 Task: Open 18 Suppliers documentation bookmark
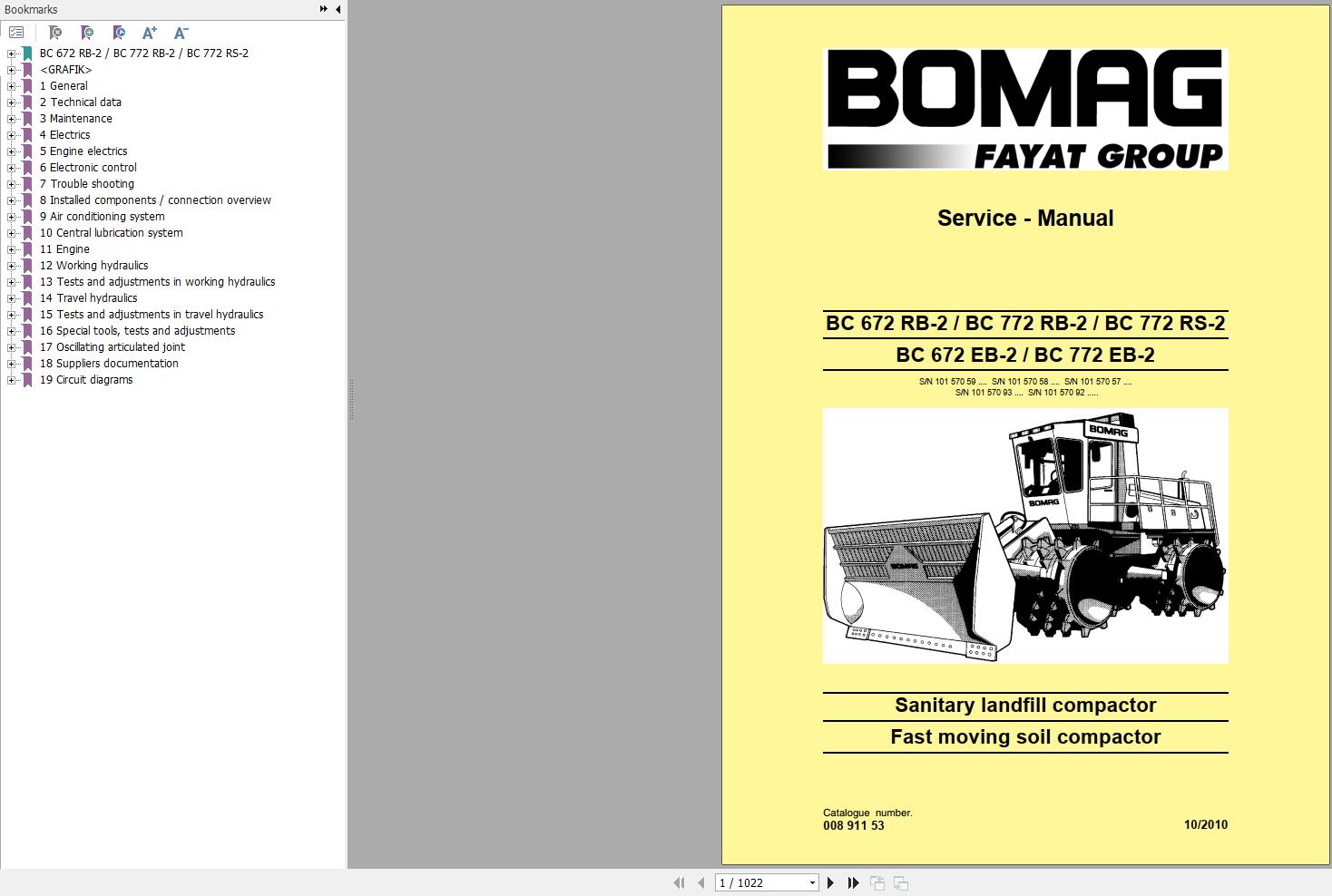coord(109,364)
